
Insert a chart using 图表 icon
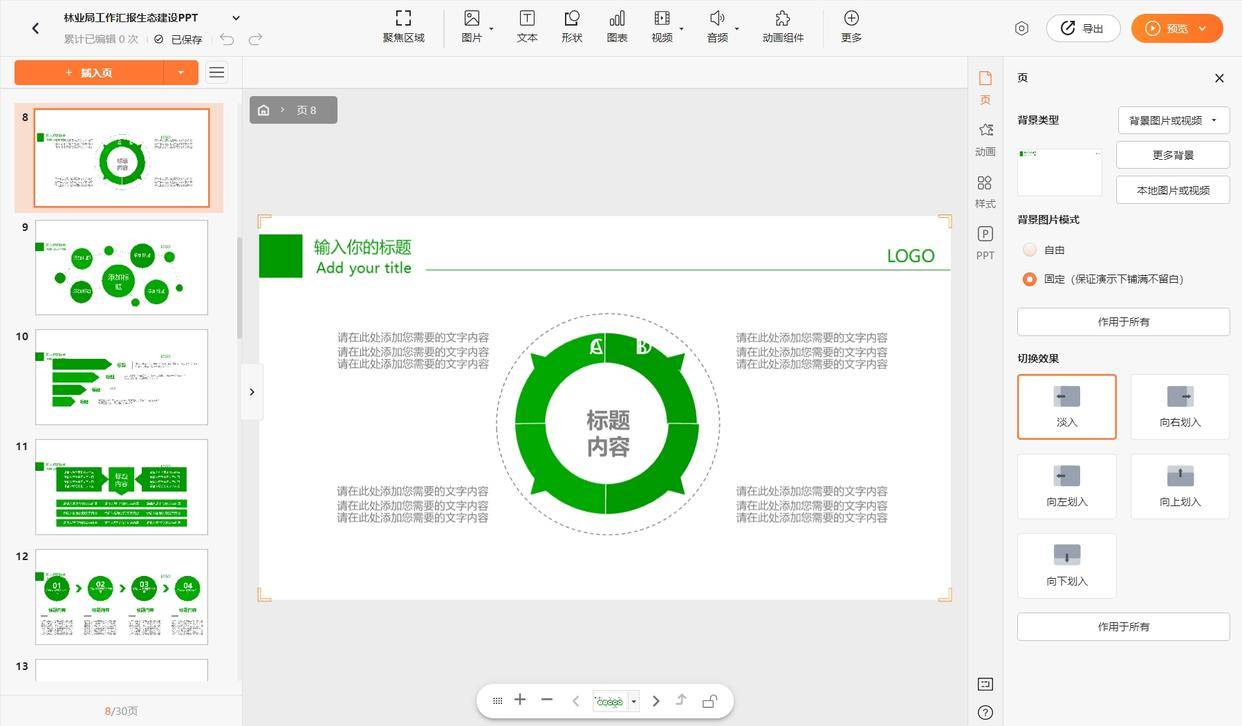pyautogui.click(x=617, y=18)
